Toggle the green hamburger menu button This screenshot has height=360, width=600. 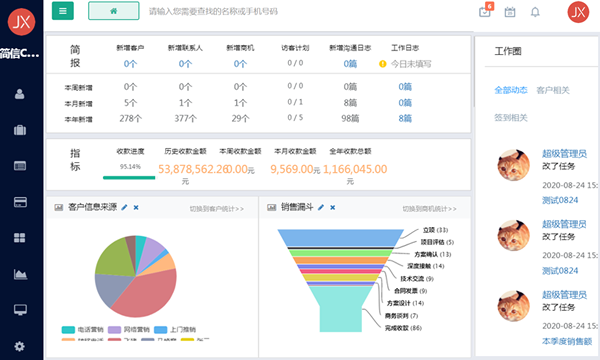tap(63, 11)
